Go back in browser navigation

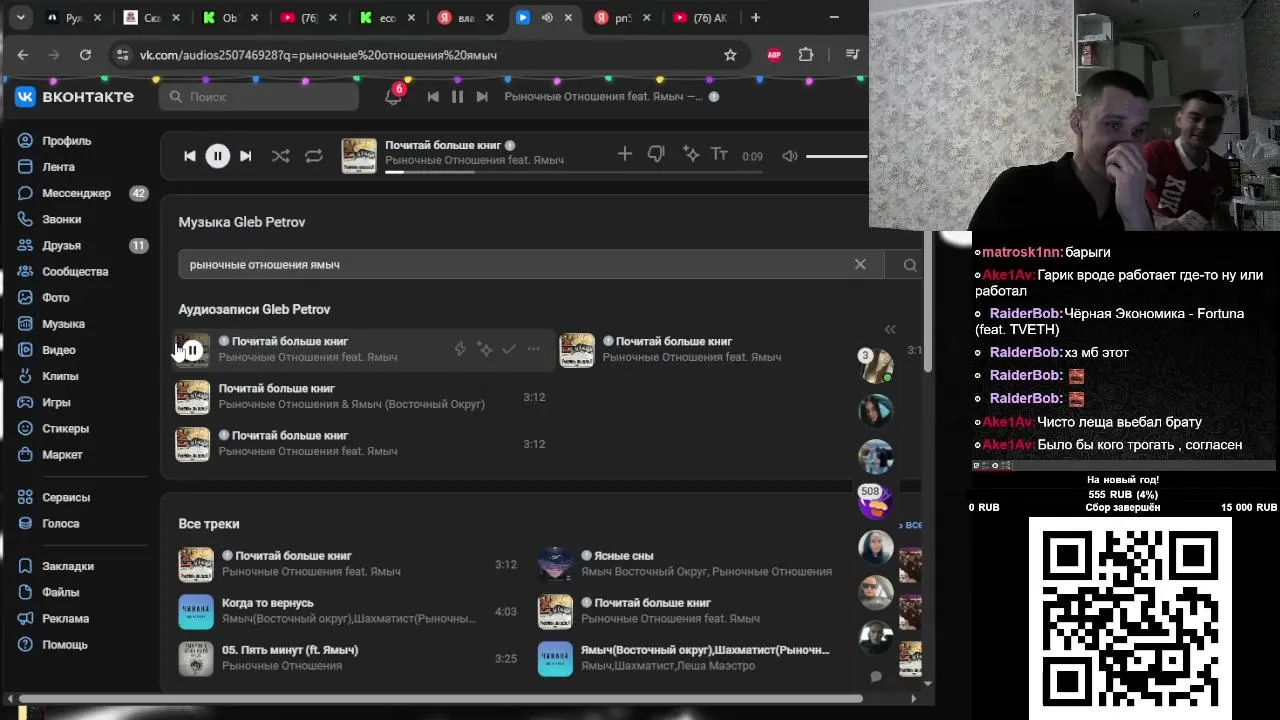(x=23, y=55)
